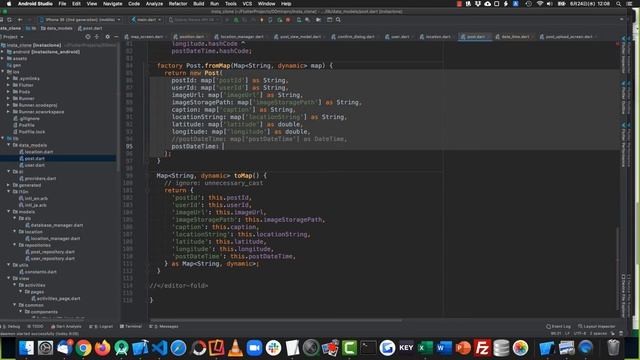Select location.dart in the project tree
Screen dimensions: 640x360
pyautogui.click(x=38, y=152)
